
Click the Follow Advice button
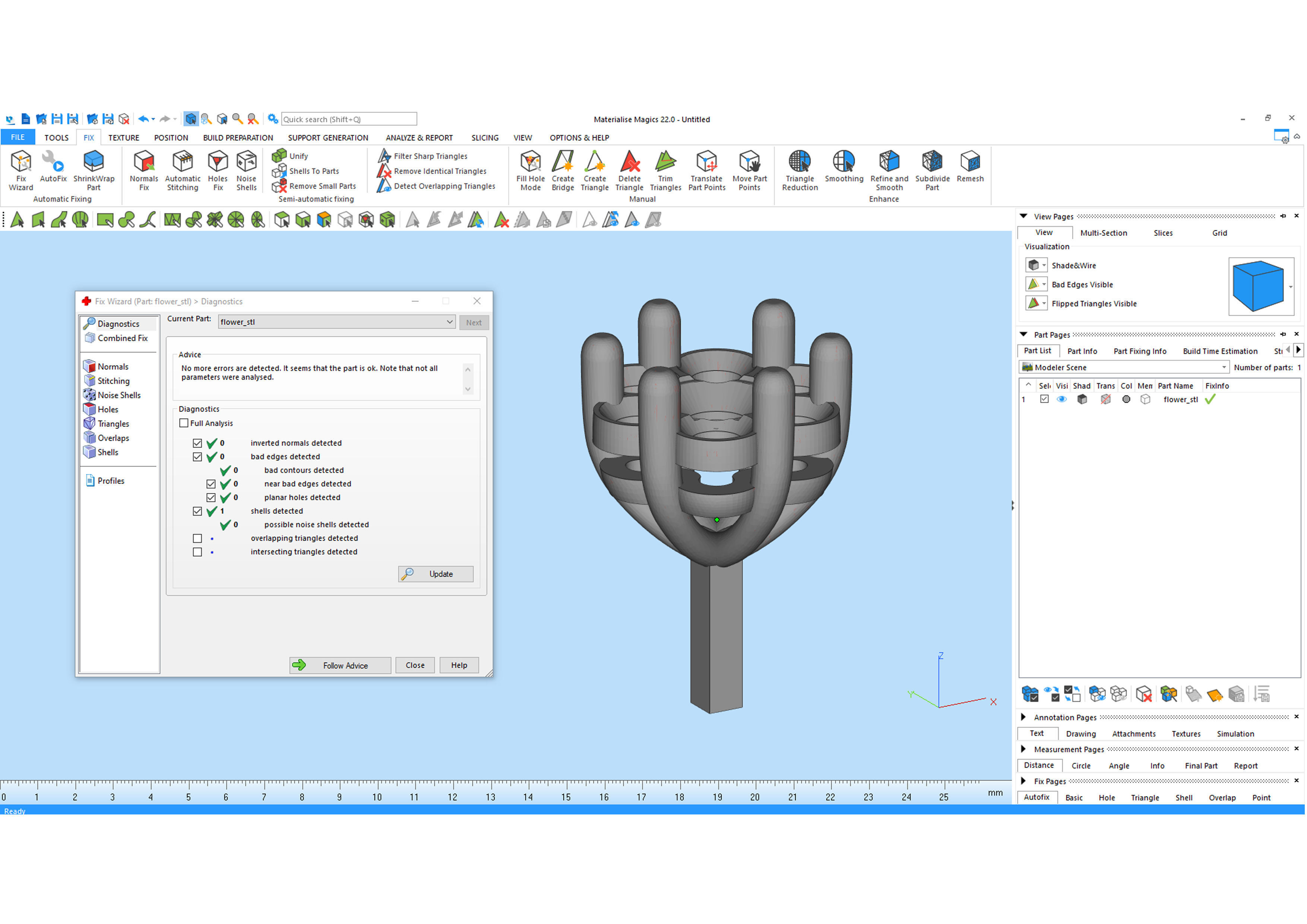point(340,665)
